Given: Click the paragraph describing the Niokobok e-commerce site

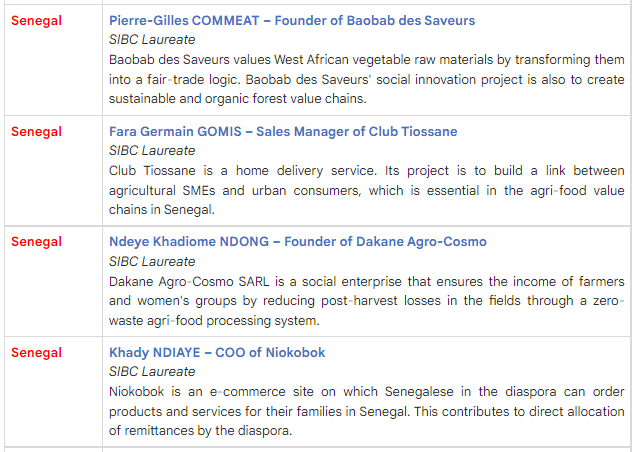Looking at the screenshot, I should [x=366, y=411].
